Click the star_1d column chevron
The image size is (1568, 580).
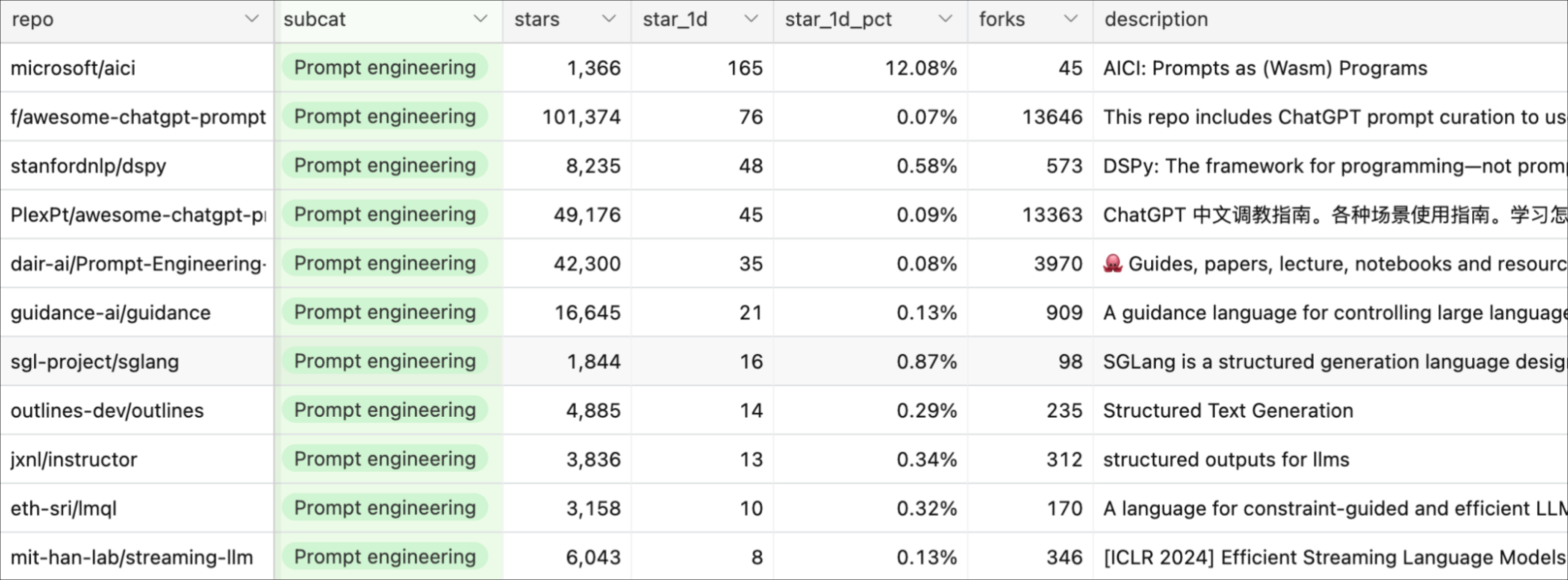pos(751,19)
